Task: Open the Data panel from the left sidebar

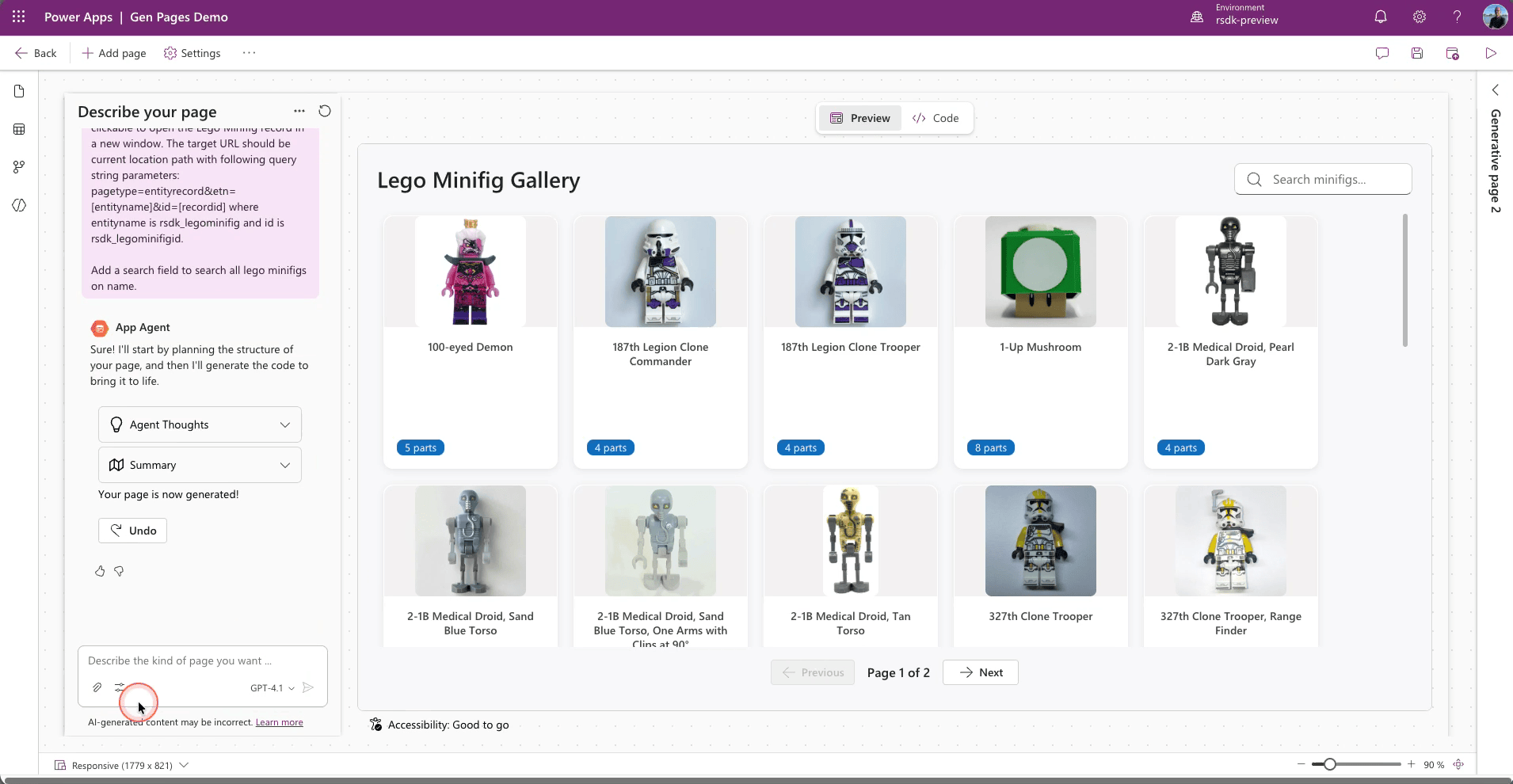Action: click(x=18, y=129)
